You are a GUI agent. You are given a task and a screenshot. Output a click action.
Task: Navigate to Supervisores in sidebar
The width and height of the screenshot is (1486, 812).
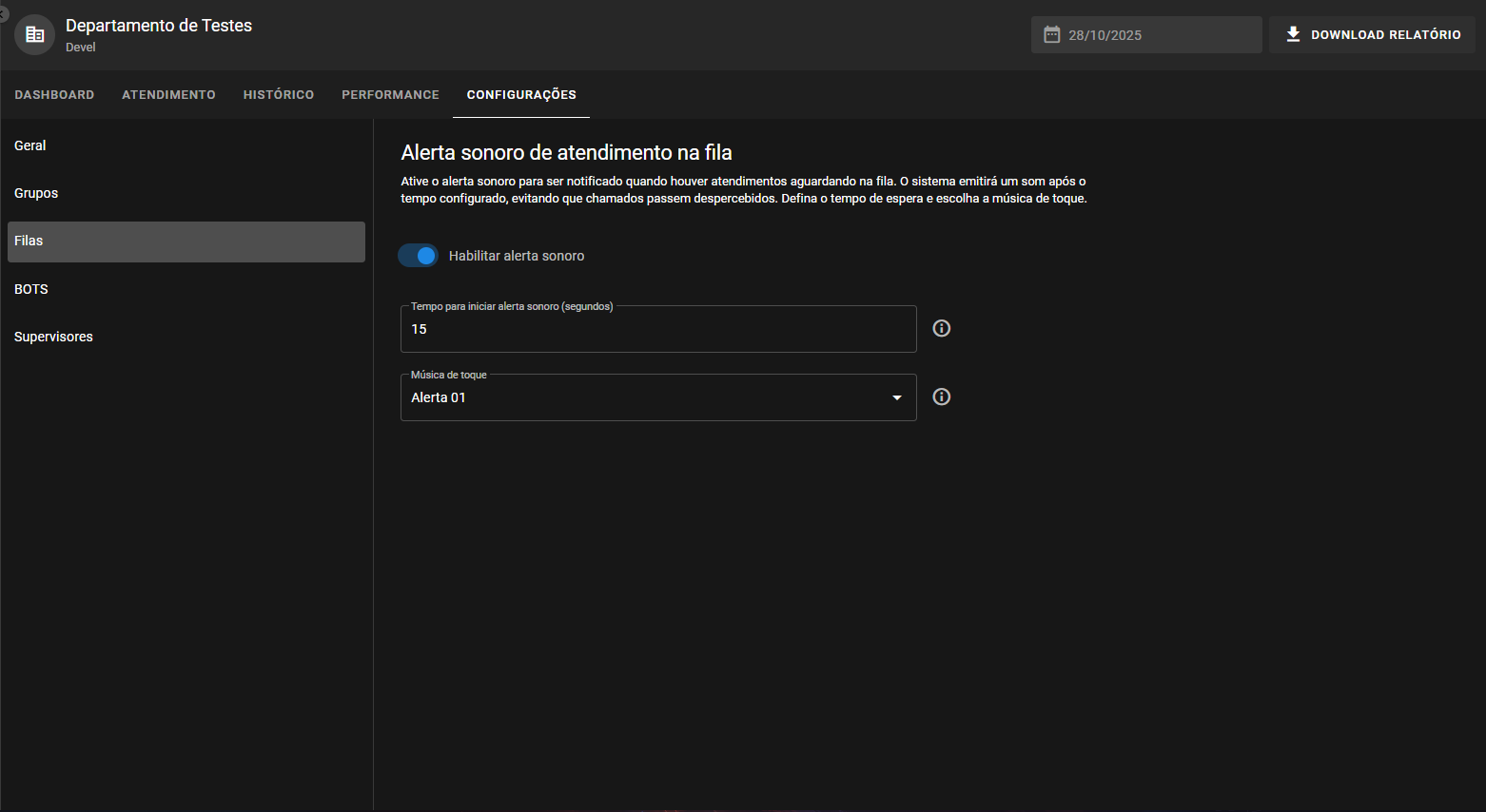53,337
